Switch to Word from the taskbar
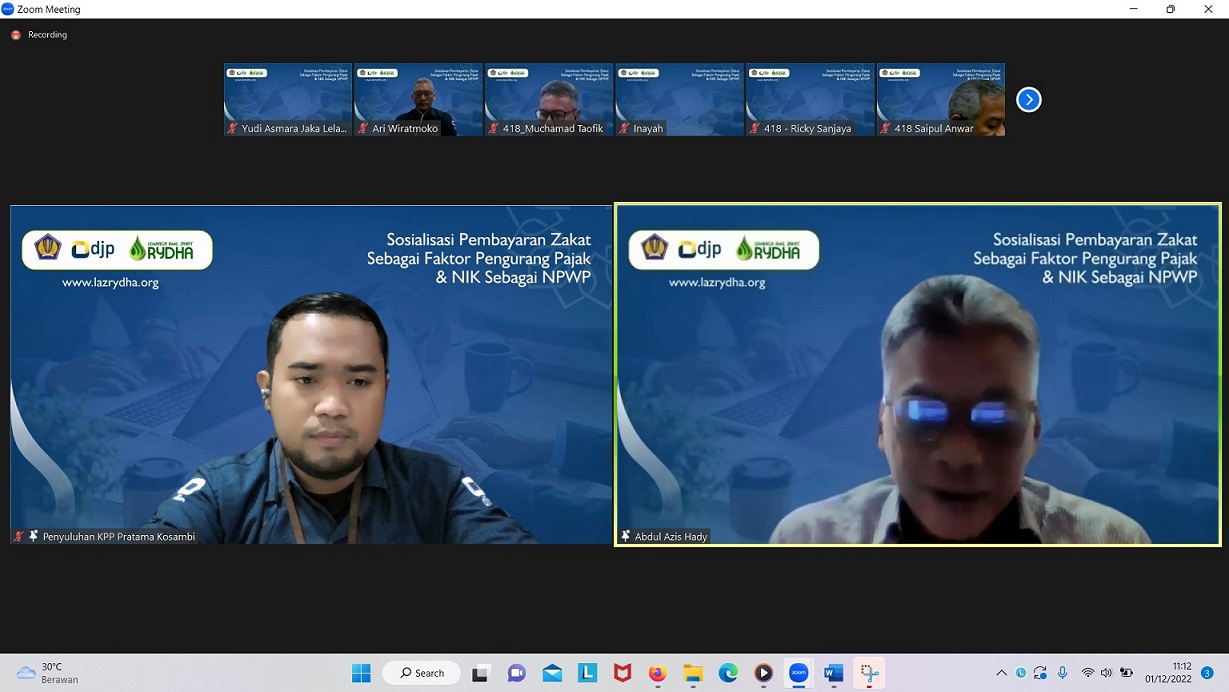Image resolution: width=1229 pixels, height=692 pixels. [833, 673]
